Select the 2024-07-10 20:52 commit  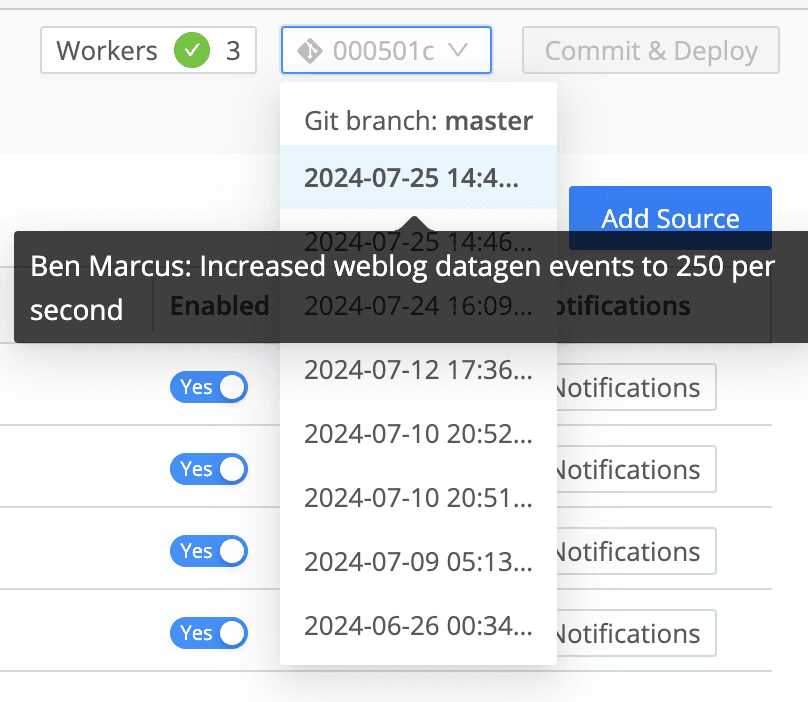[x=417, y=433]
